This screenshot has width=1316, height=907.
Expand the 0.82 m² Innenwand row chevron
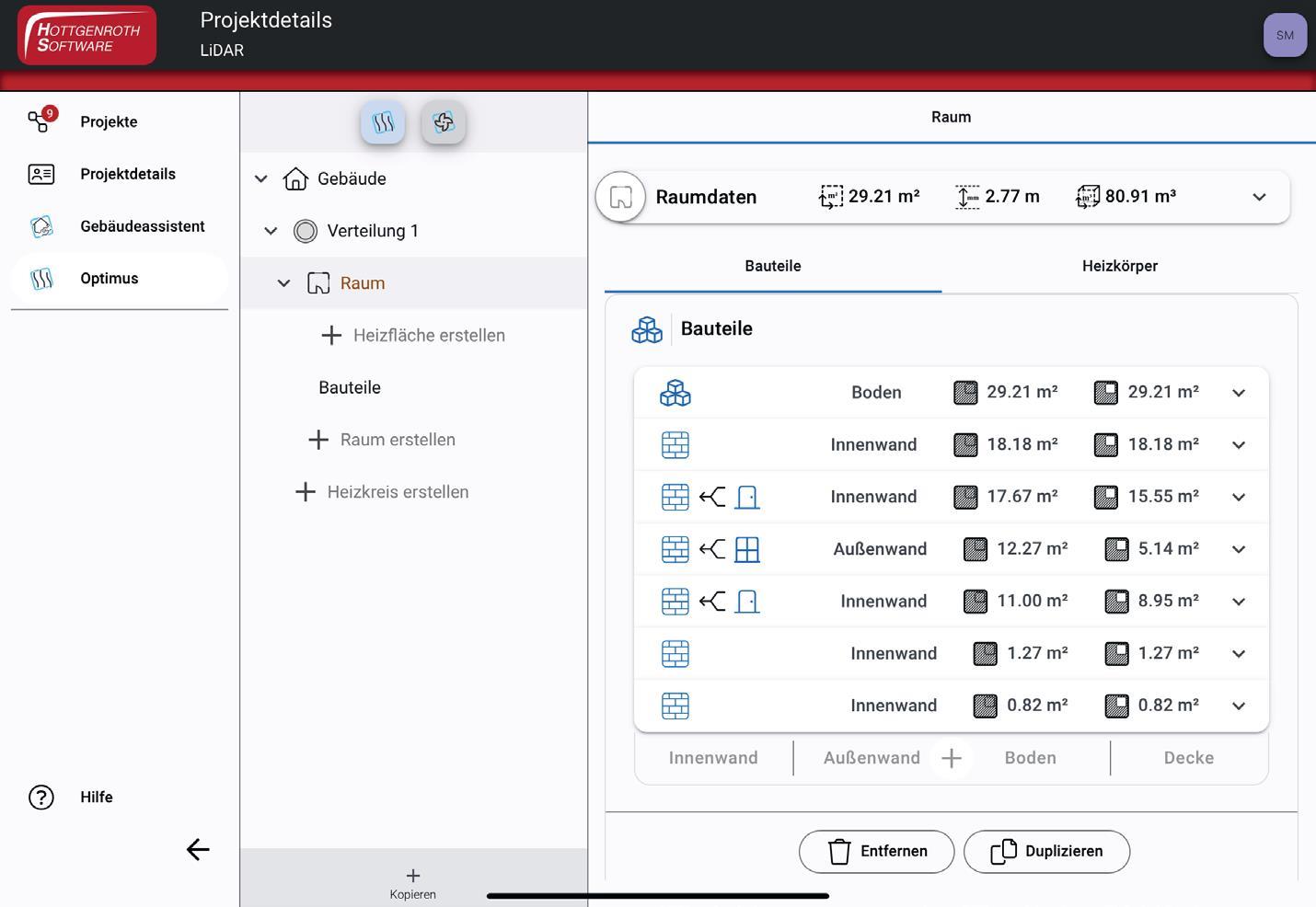pyautogui.click(x=1239, y=706)
